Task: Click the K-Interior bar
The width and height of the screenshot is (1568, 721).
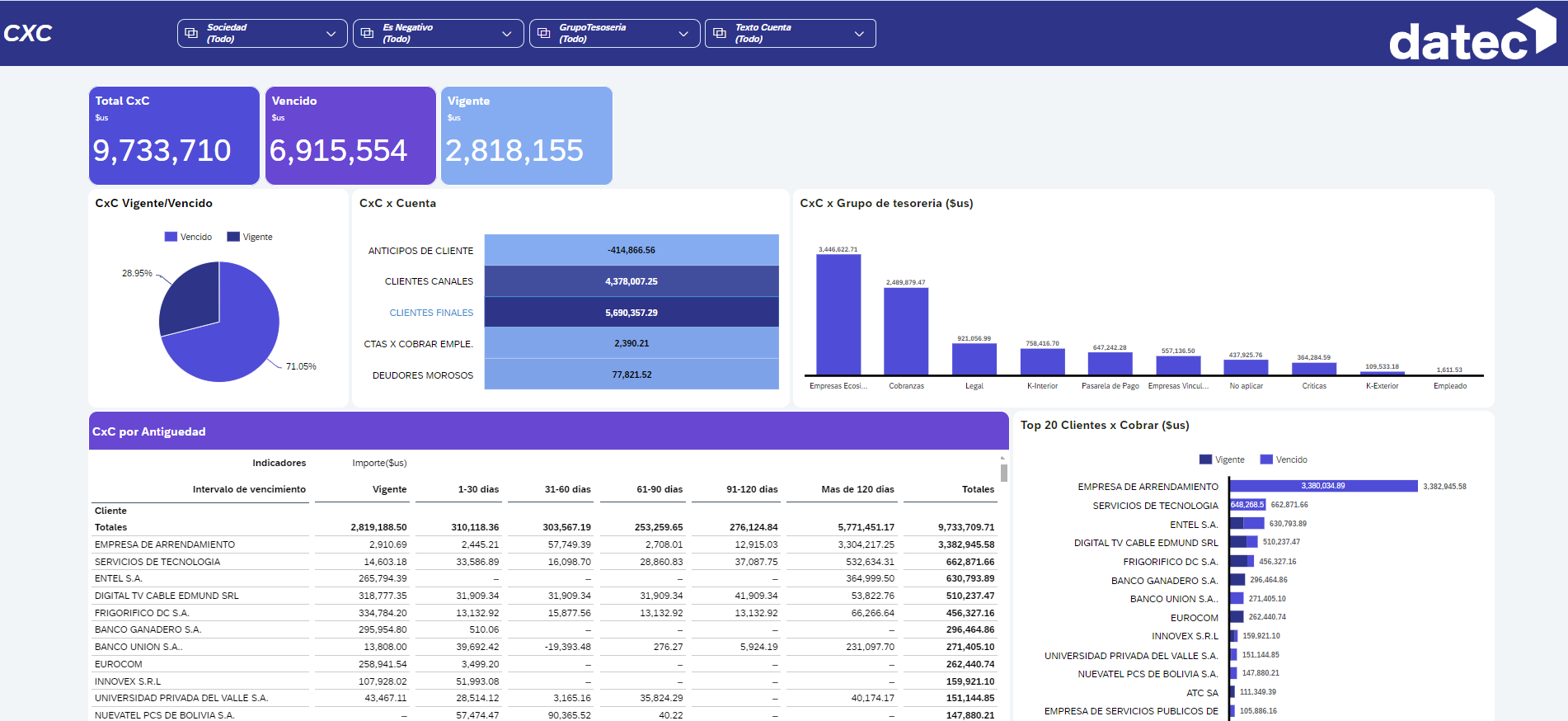Action: tap(1042, 362)
